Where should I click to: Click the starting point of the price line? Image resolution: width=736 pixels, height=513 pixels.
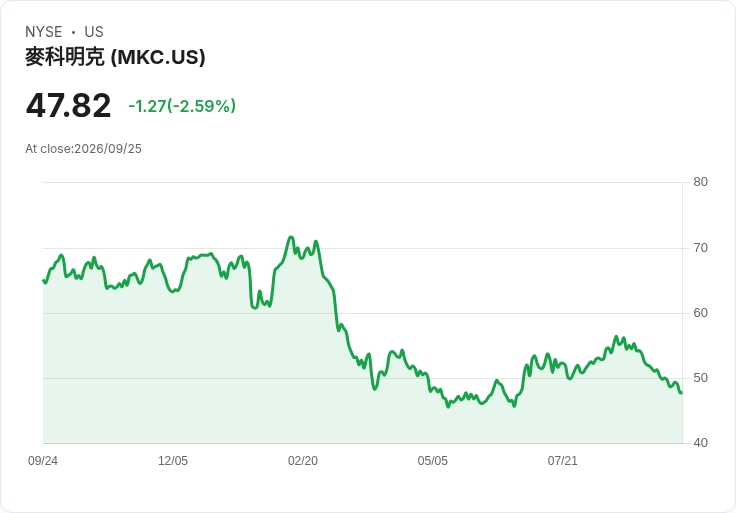coord(44,281)
